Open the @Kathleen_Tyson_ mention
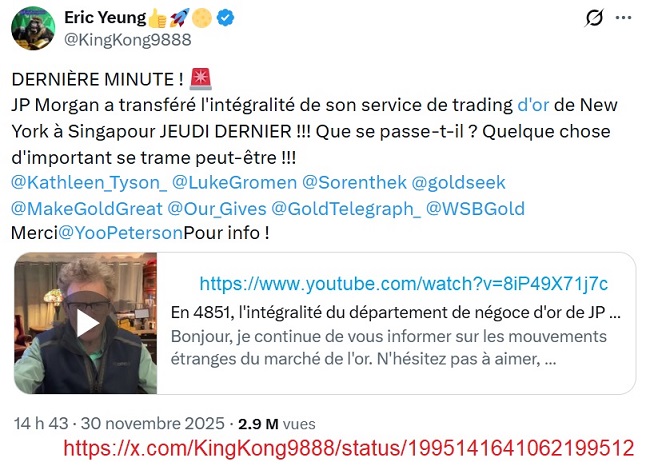The height and width of the screenshot is (466, 650). point(89,183)
